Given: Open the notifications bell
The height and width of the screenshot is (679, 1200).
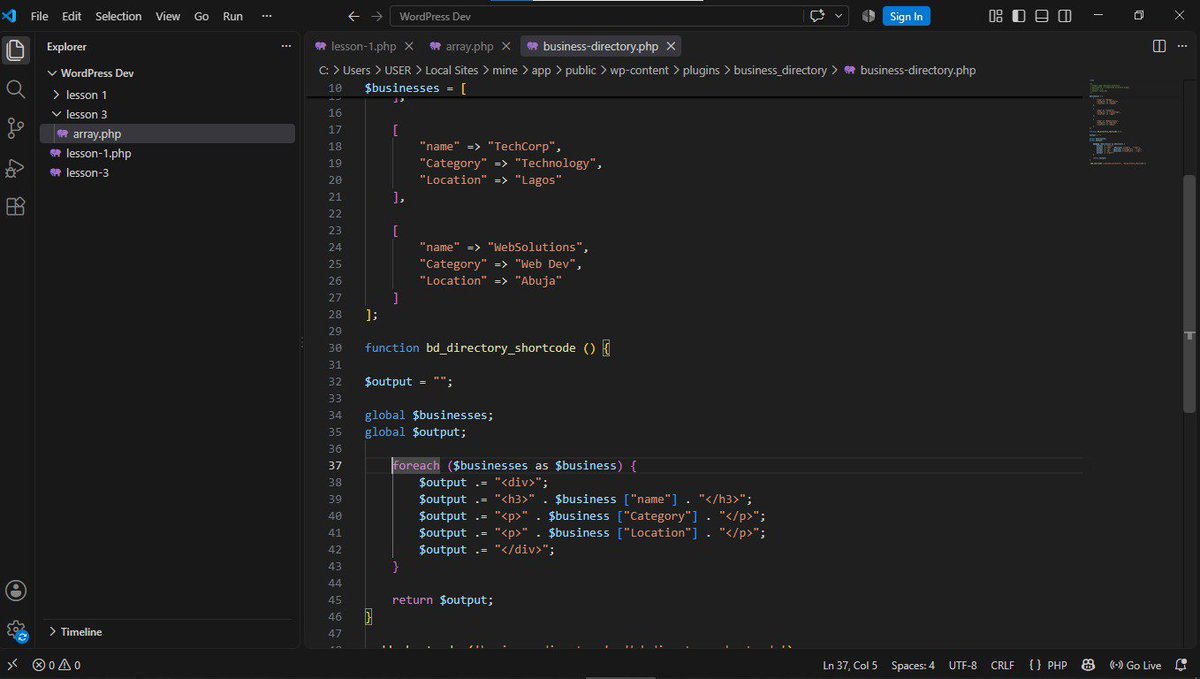Looking at the screenshot, I should [x=1182, y=665].
